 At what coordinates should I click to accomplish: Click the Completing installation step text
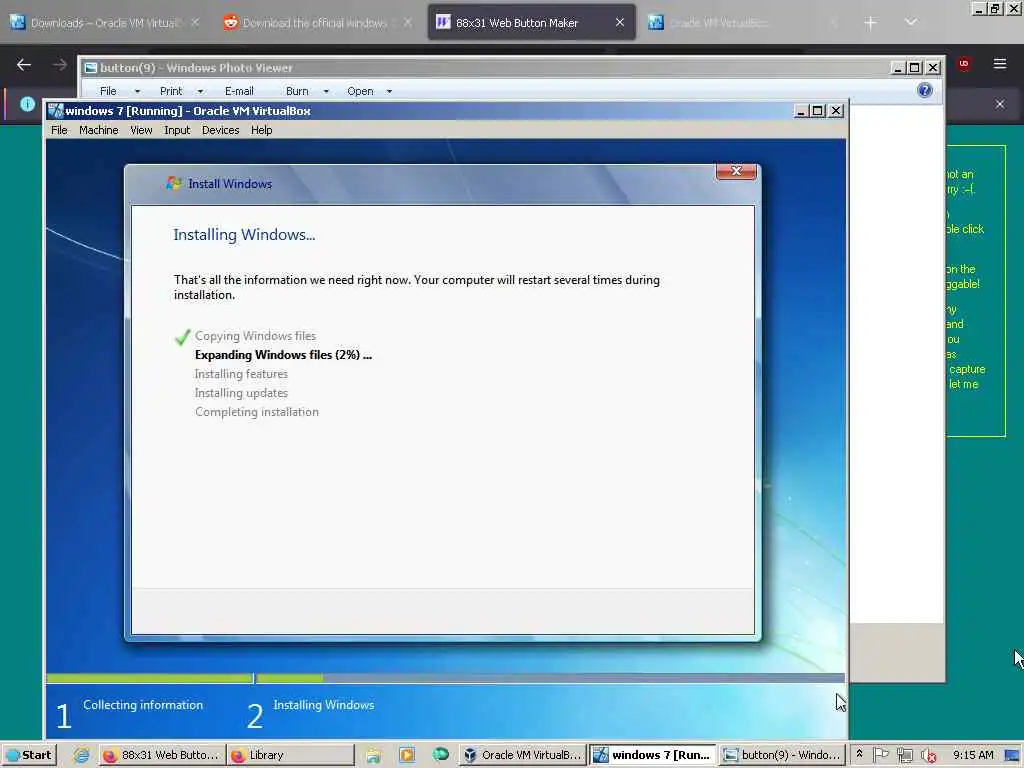257,412
